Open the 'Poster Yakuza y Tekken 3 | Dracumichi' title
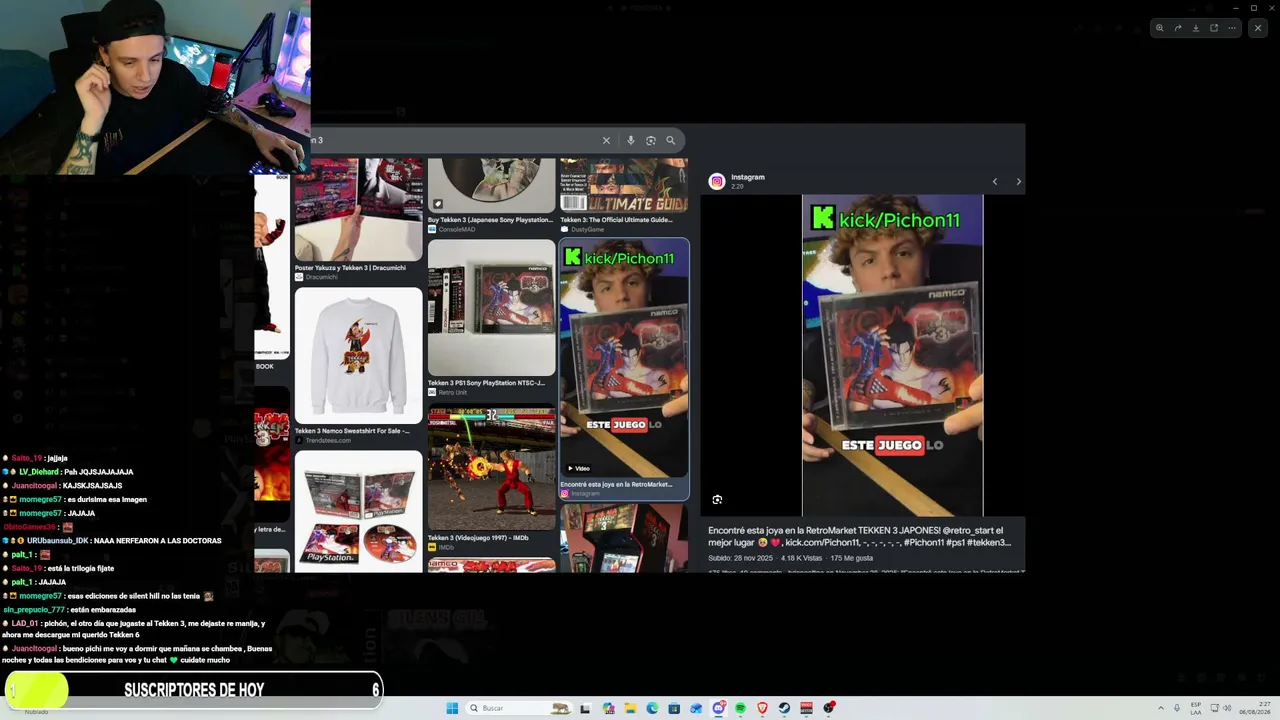 pyautogui.click(x=350, y=268)
